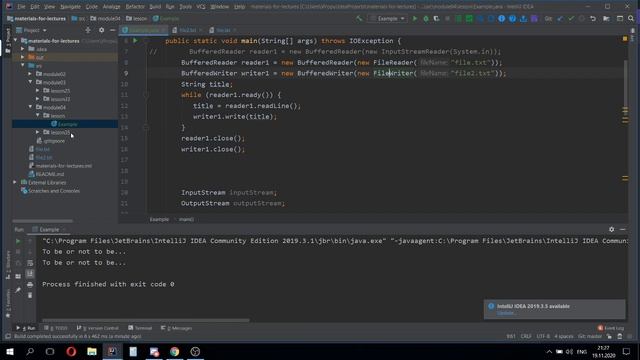Screen dimensions: 640x360
Task: Toggle the Structure tool window side button
Action: coord(8,264)
